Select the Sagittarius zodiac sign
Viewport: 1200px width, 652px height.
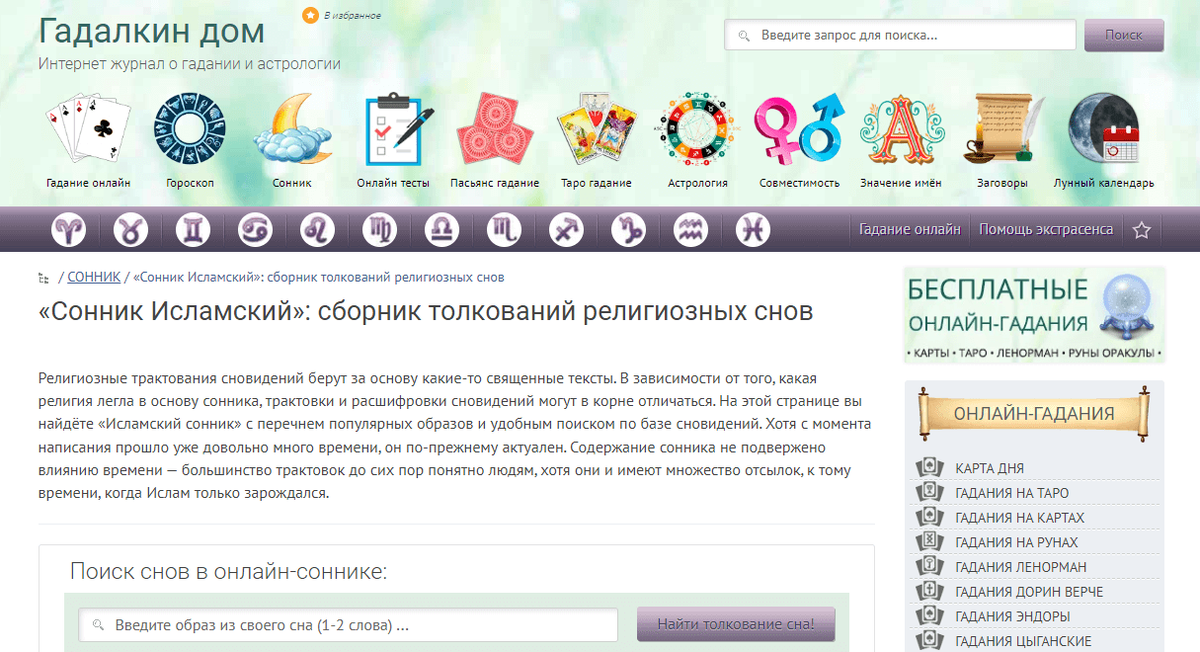pos(567,230)
